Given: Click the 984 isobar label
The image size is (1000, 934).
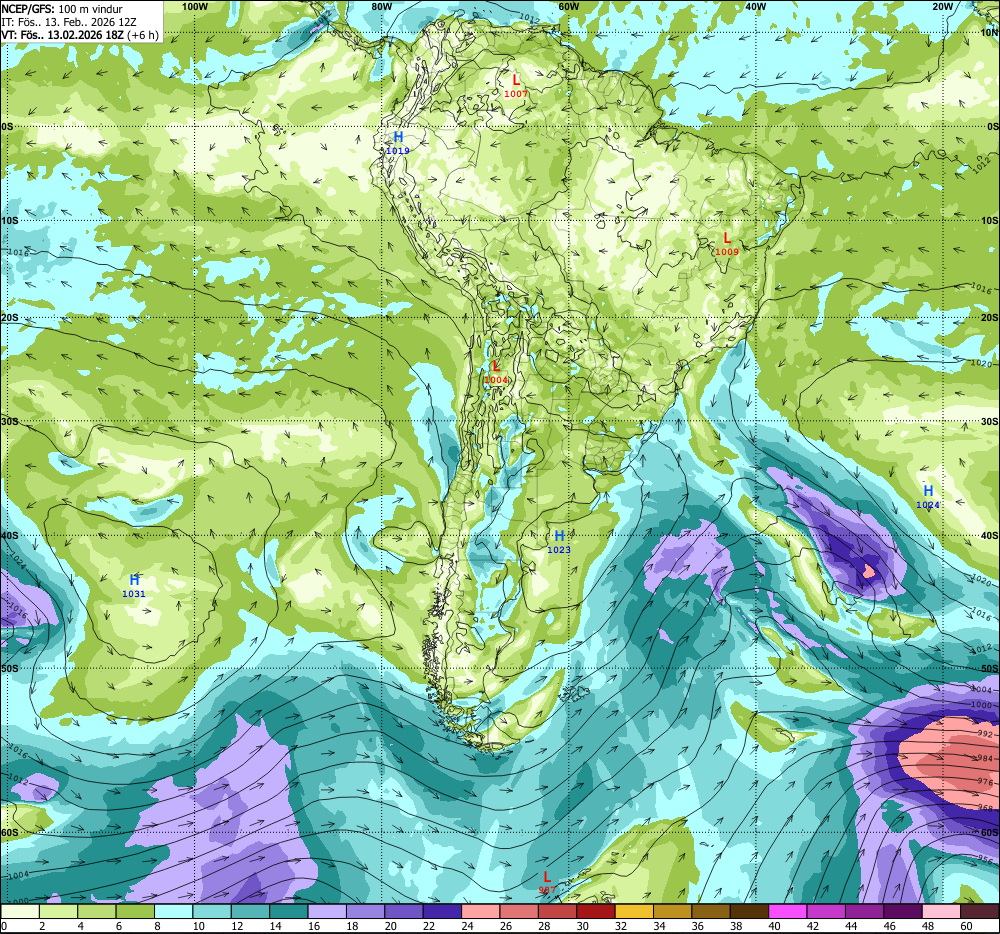Looking at the screenshot, I should [985, 758].
